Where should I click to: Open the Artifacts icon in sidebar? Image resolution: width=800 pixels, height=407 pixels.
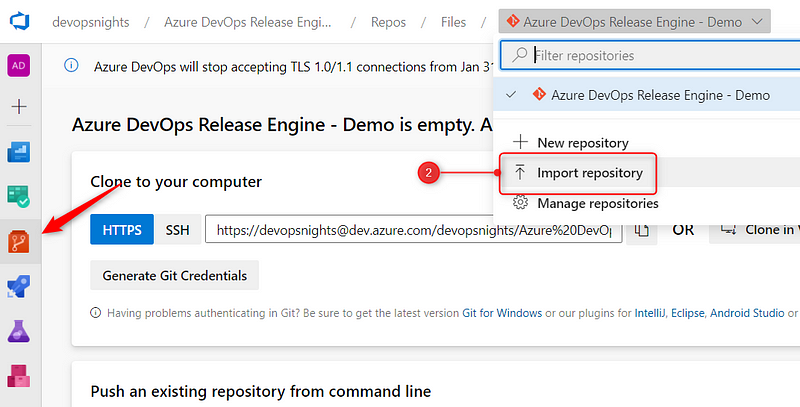(x=20, y=376)
